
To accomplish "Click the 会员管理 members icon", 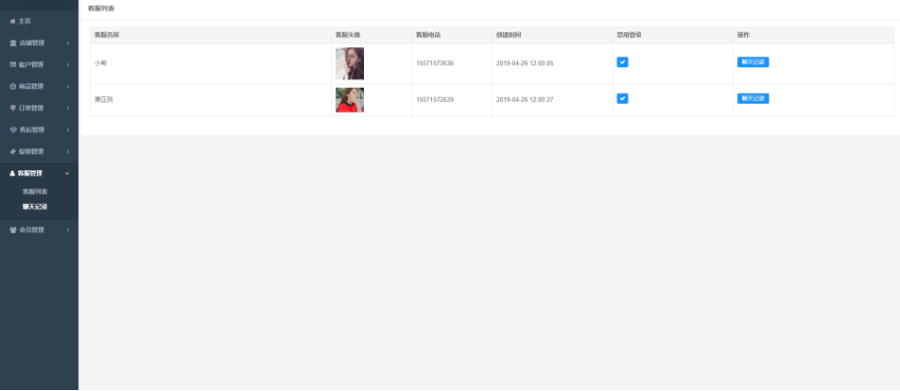I will 13,230.
